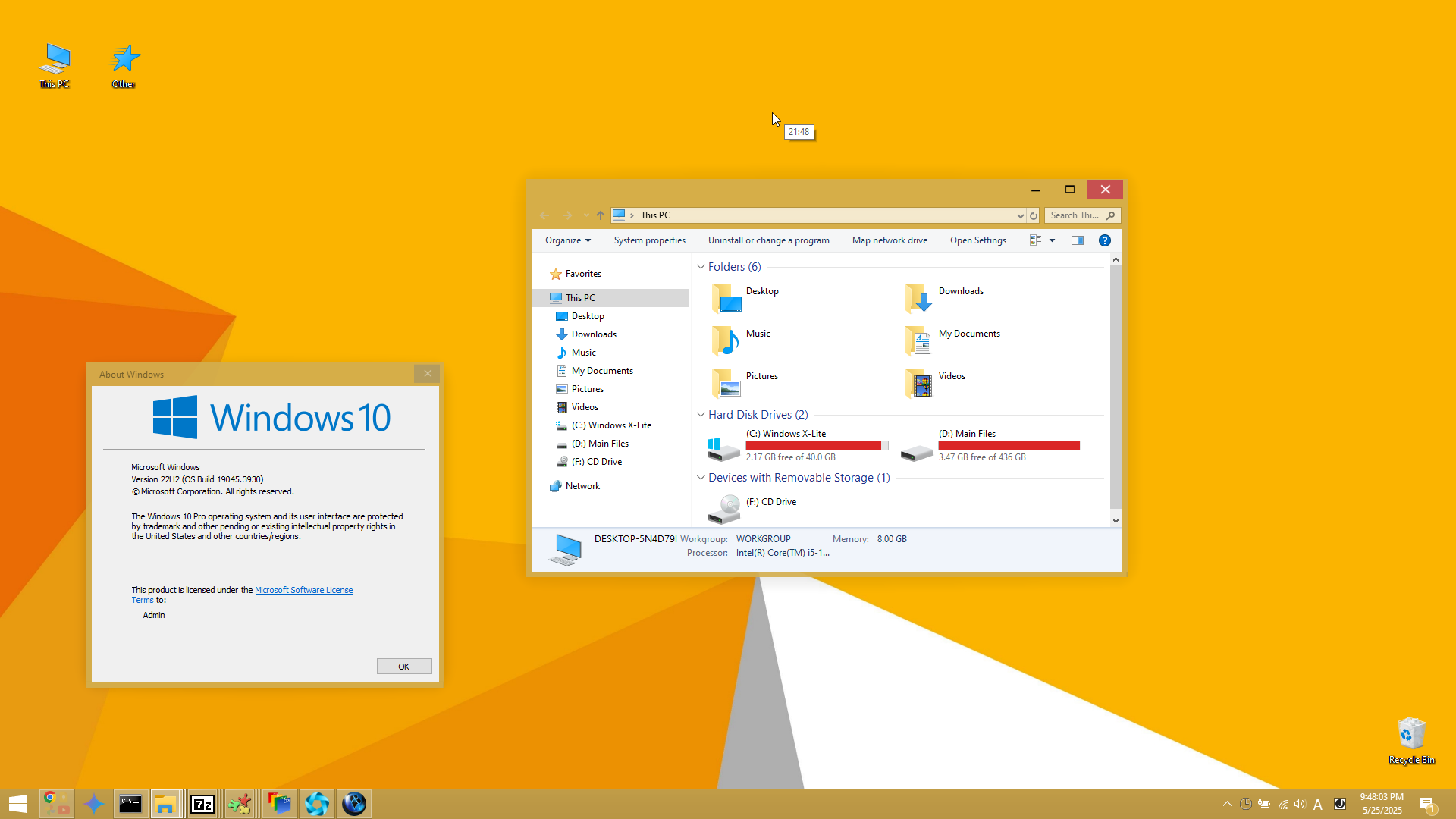Screen dimensions: 1456x819
Task: Click the black J tray icon
Action: pos(1339,804)
